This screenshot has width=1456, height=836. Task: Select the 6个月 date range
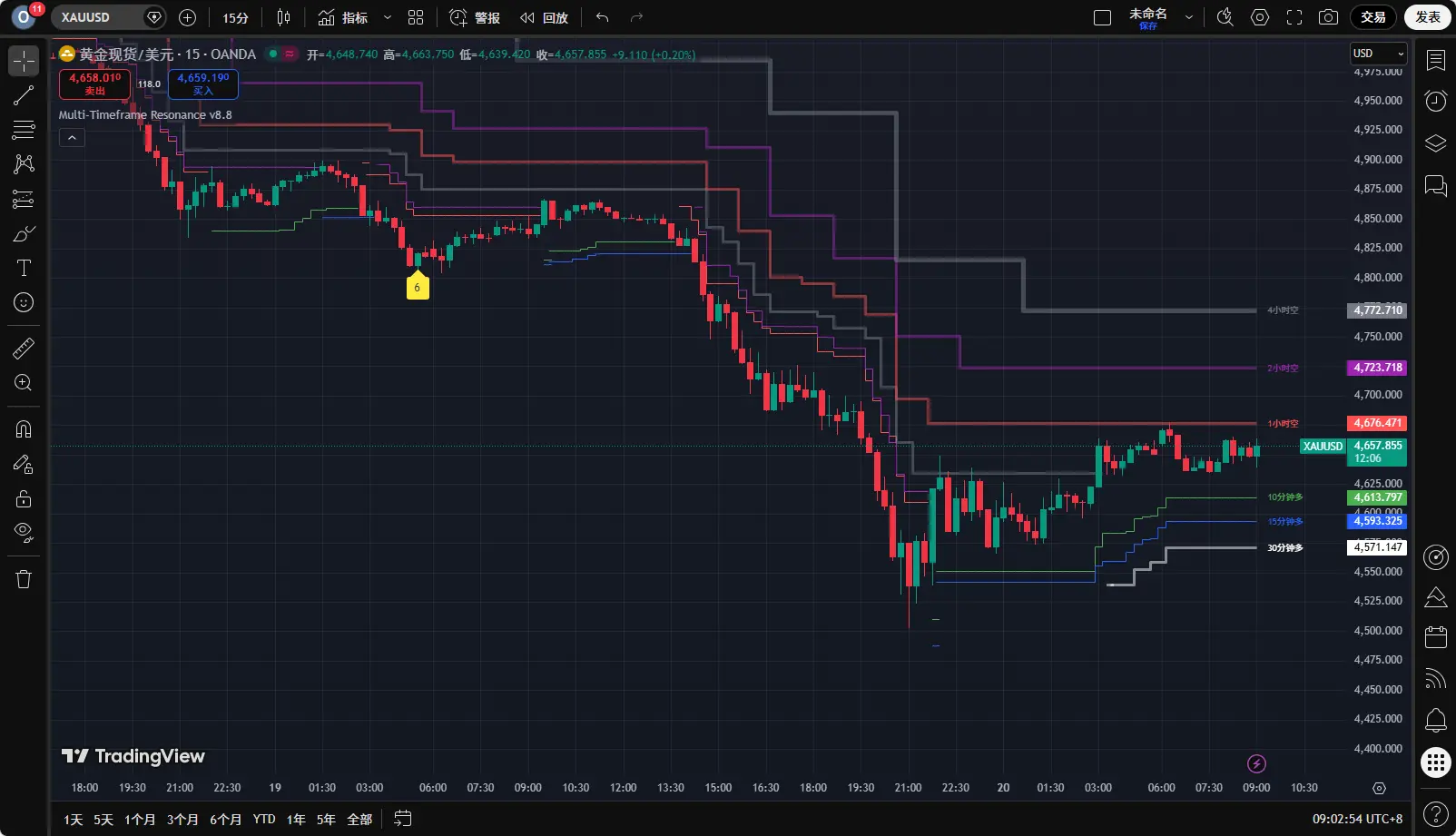225,820
